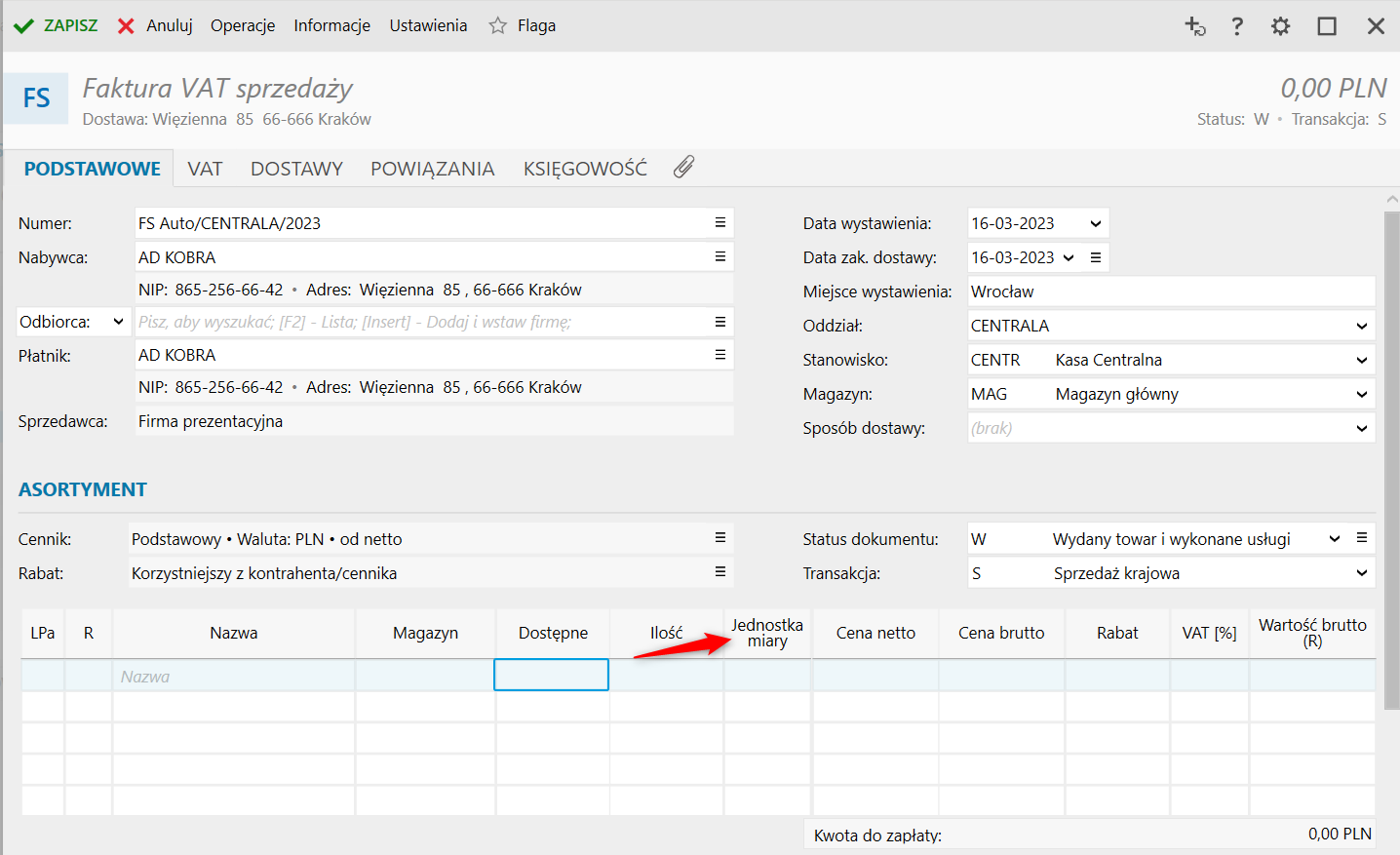Viewport: 1400px width, 855px height.
Task: Click the add-plus icon in top bar
Action: (x=1194, y=26)
